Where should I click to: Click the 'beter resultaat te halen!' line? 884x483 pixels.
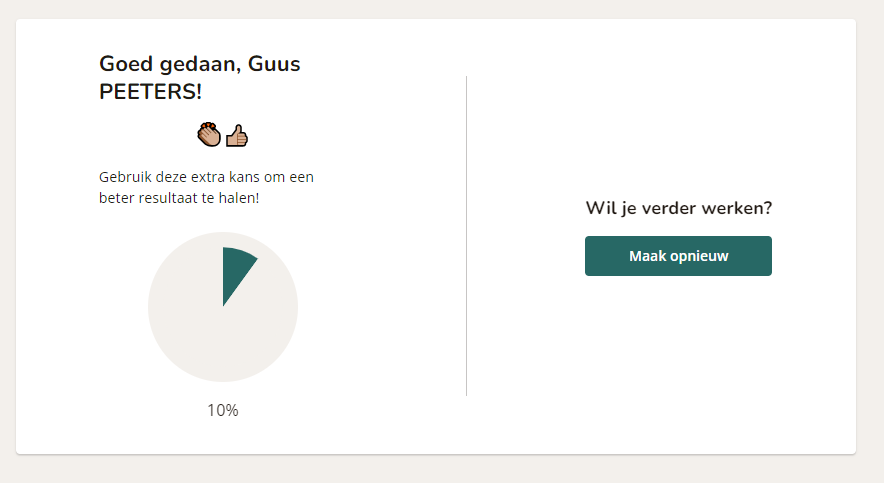tap(179, 198)
